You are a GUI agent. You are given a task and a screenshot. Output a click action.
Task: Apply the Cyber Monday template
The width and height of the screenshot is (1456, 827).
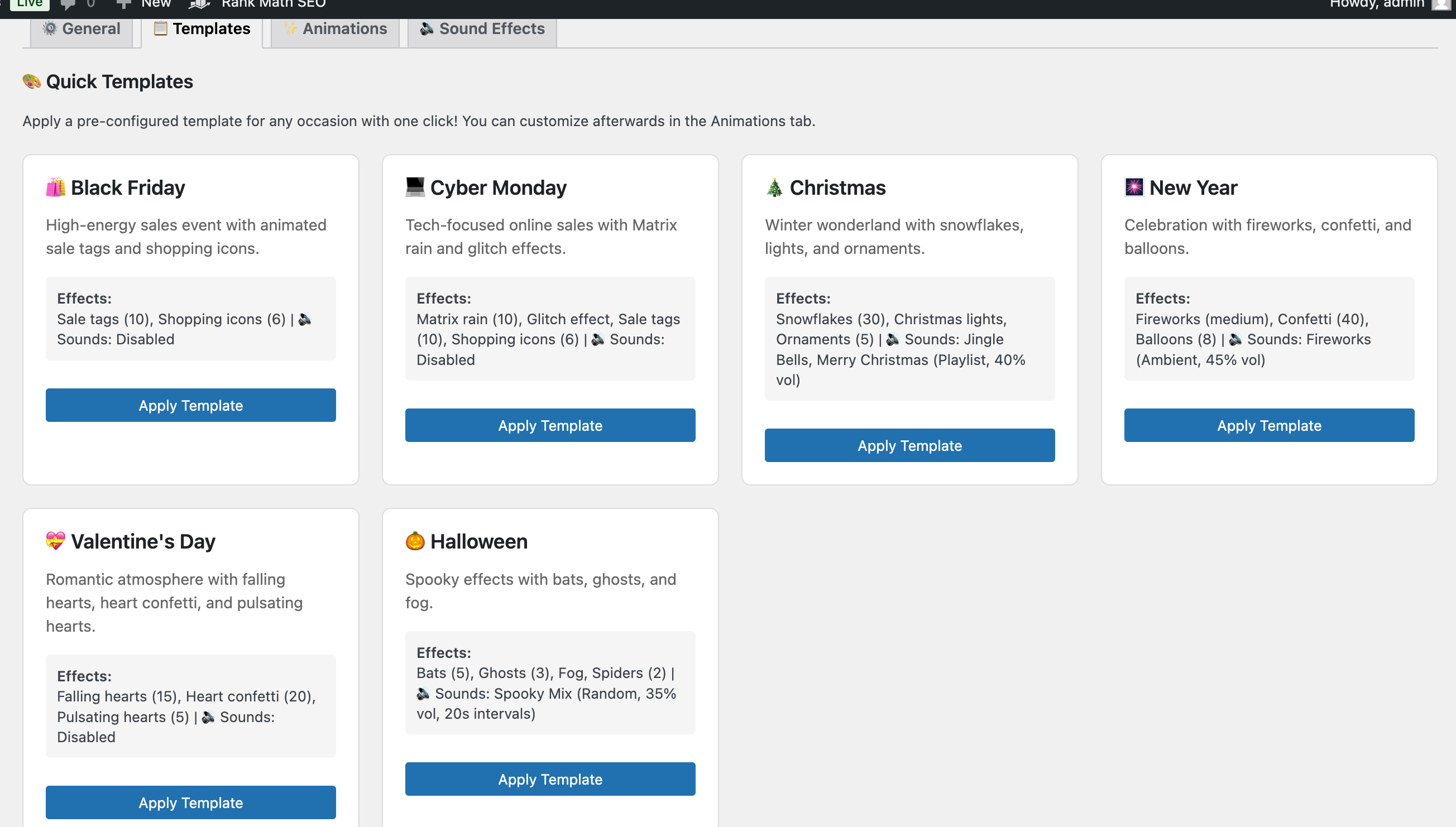[x=549, y=425]
